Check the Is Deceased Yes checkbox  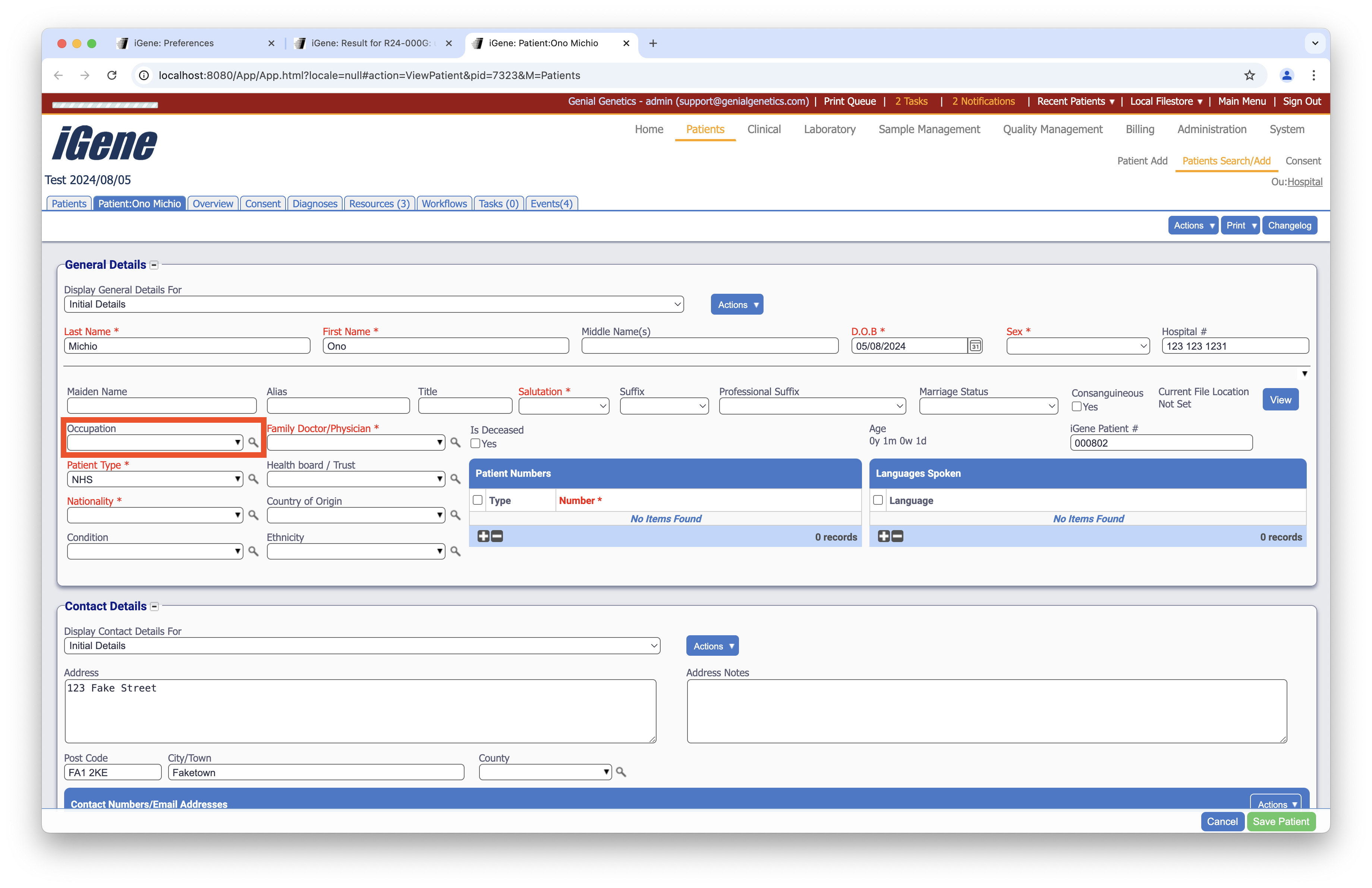(x=476, y=443)
